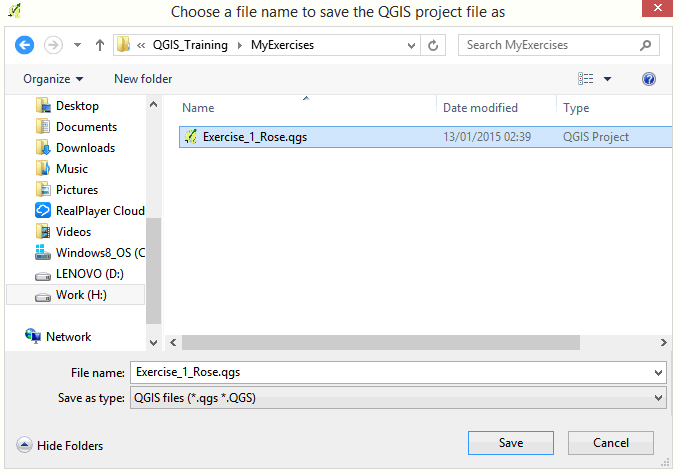
Task: Click the Work (H:) drive icon
Action: click(42, 297)
